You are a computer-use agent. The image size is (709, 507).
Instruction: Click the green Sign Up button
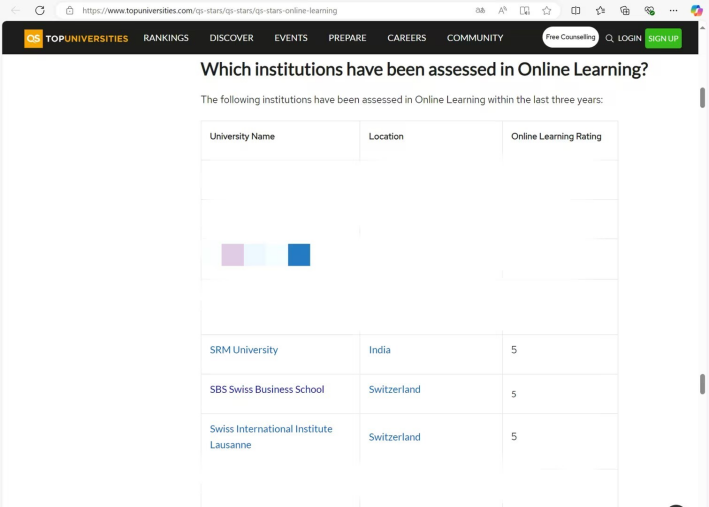coord(663,38)
